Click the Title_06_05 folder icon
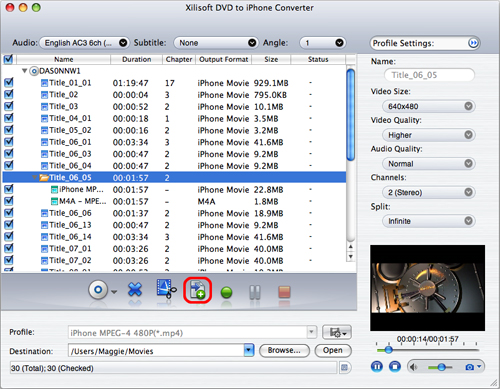This screenshot has height=389, width=500. tap(44, 178)
